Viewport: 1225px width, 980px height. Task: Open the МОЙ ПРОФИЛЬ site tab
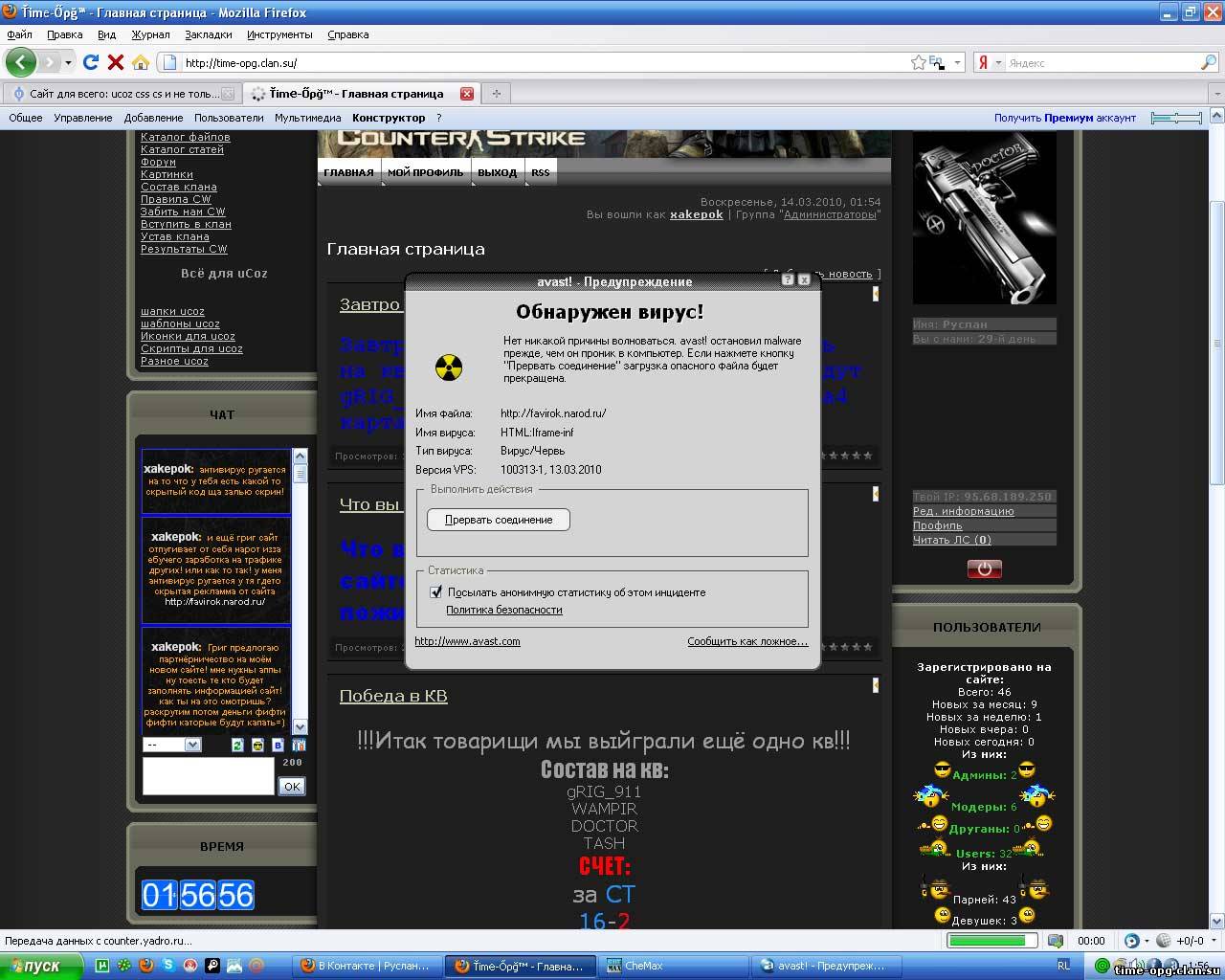coord(425,172)
